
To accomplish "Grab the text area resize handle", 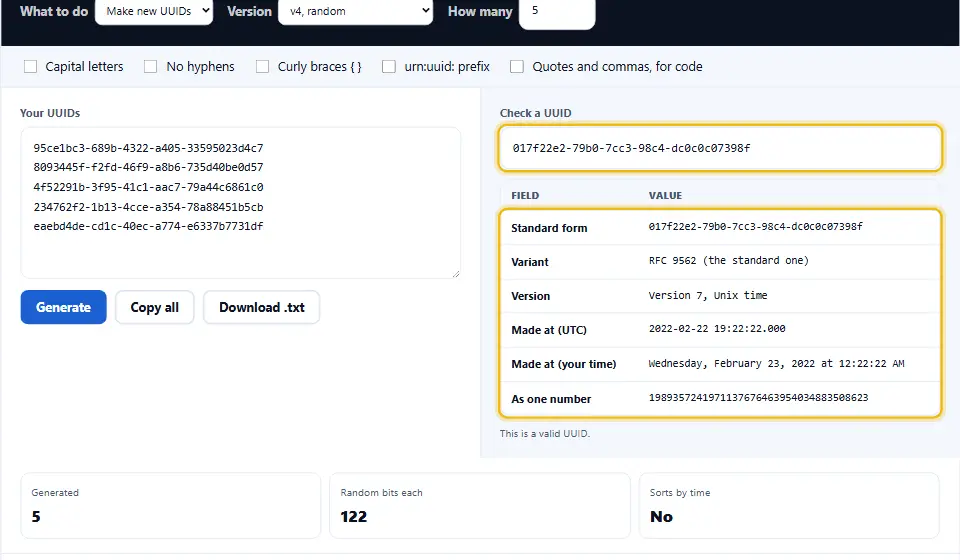I will (x=456, y=274).
